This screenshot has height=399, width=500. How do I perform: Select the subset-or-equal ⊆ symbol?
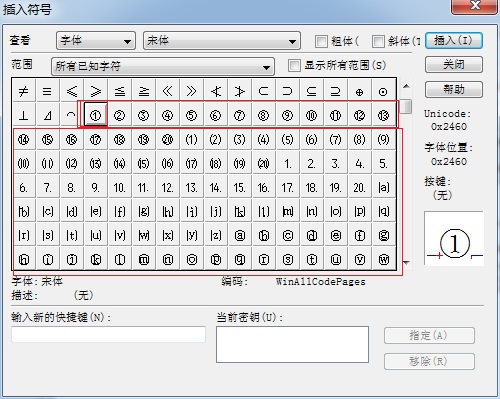[x=311, y=91]
